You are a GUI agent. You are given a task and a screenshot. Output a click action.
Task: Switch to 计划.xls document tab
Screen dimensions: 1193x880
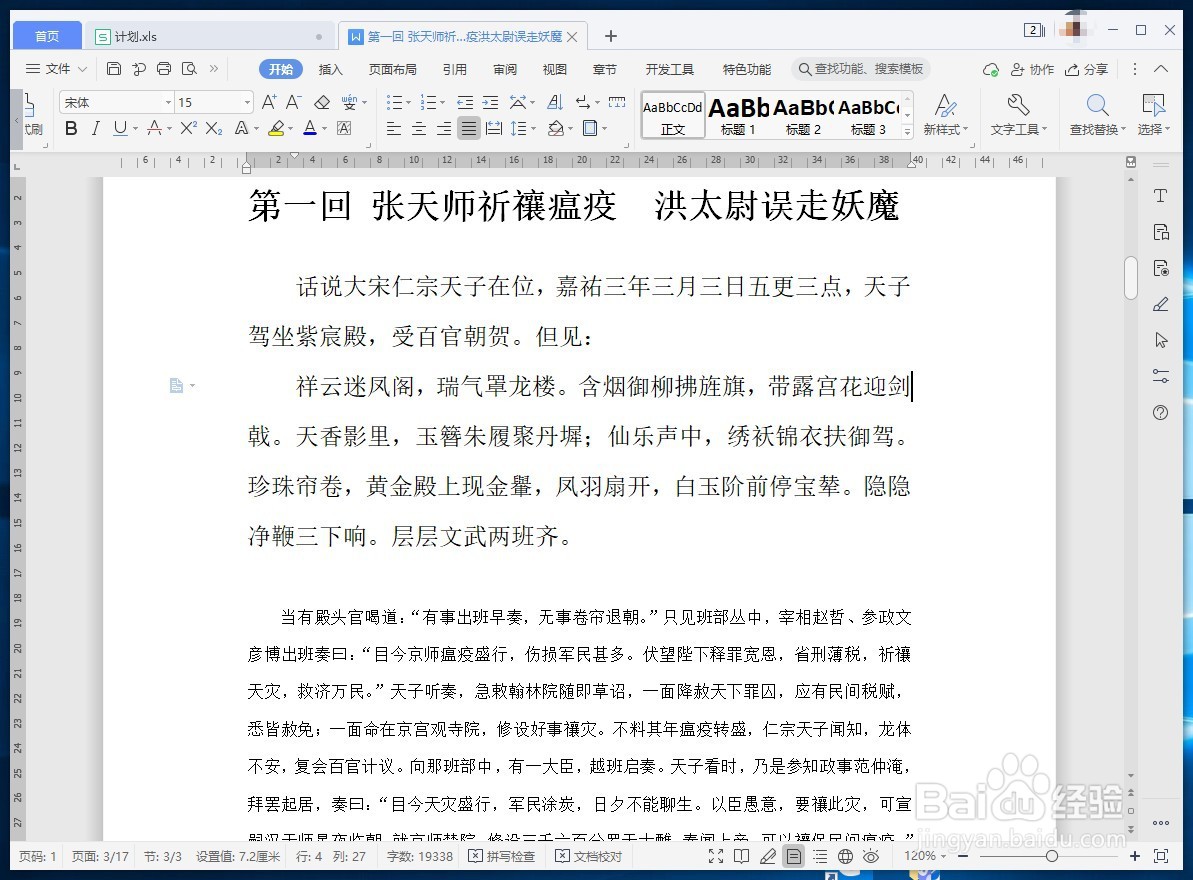tap(208, 37)
